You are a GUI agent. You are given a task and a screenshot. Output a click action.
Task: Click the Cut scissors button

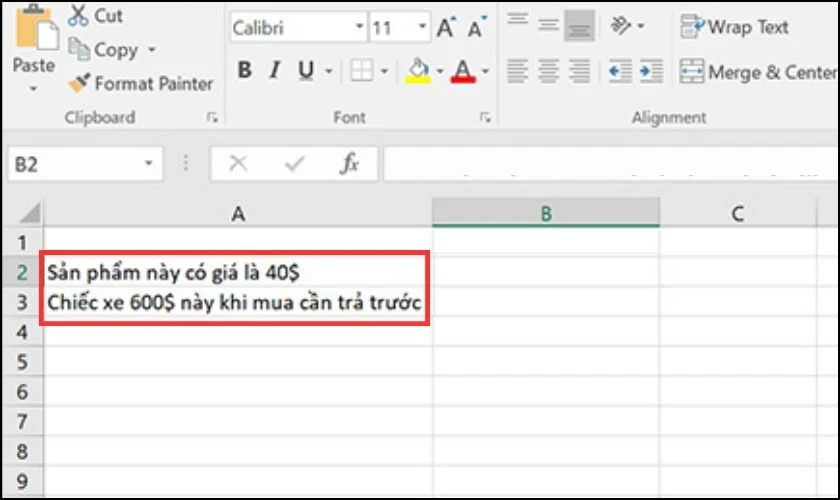click(x=95, y=16)
